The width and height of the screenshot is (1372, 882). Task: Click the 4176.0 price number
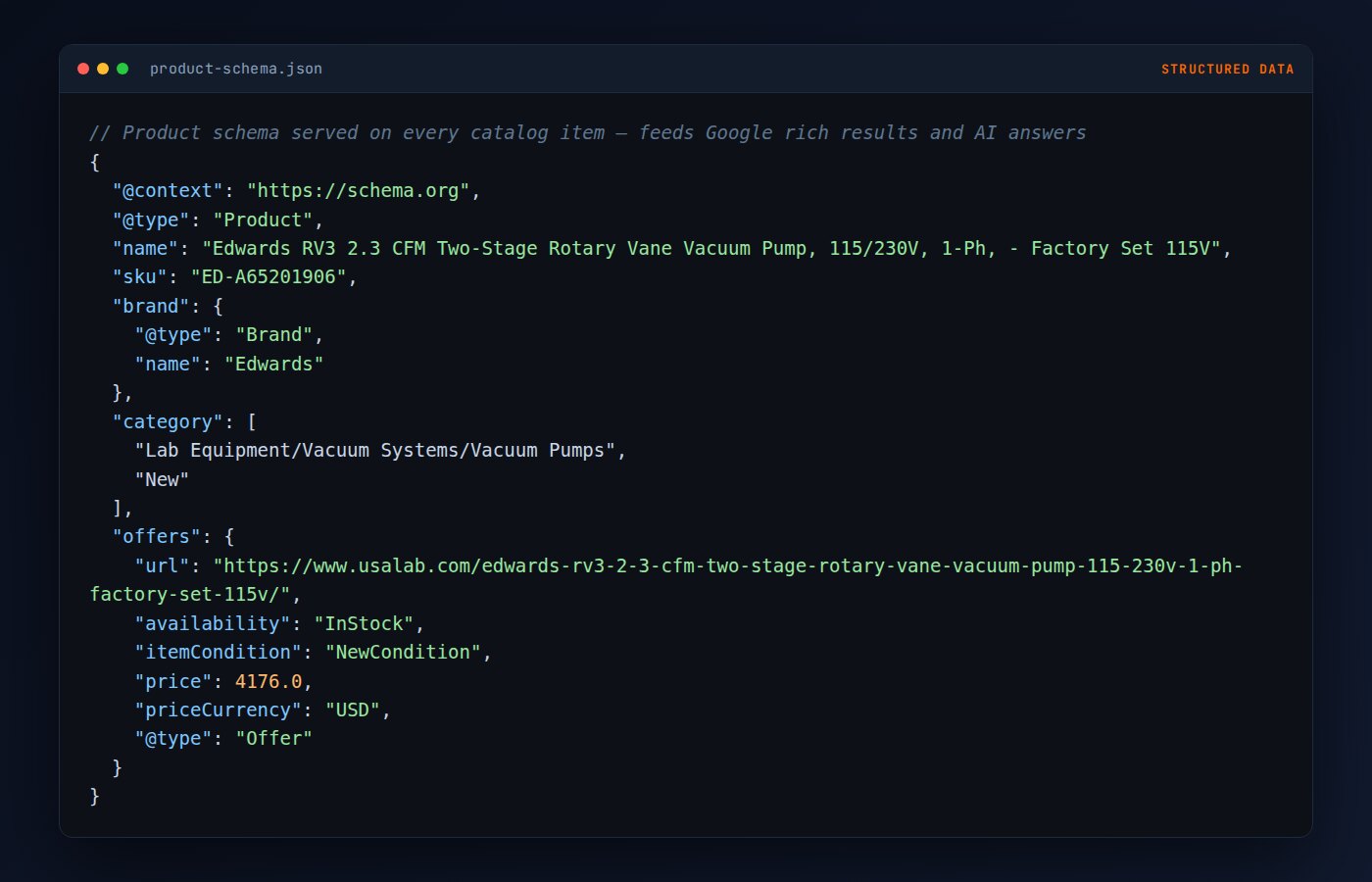pyautogui.click(x=269, y=681)
